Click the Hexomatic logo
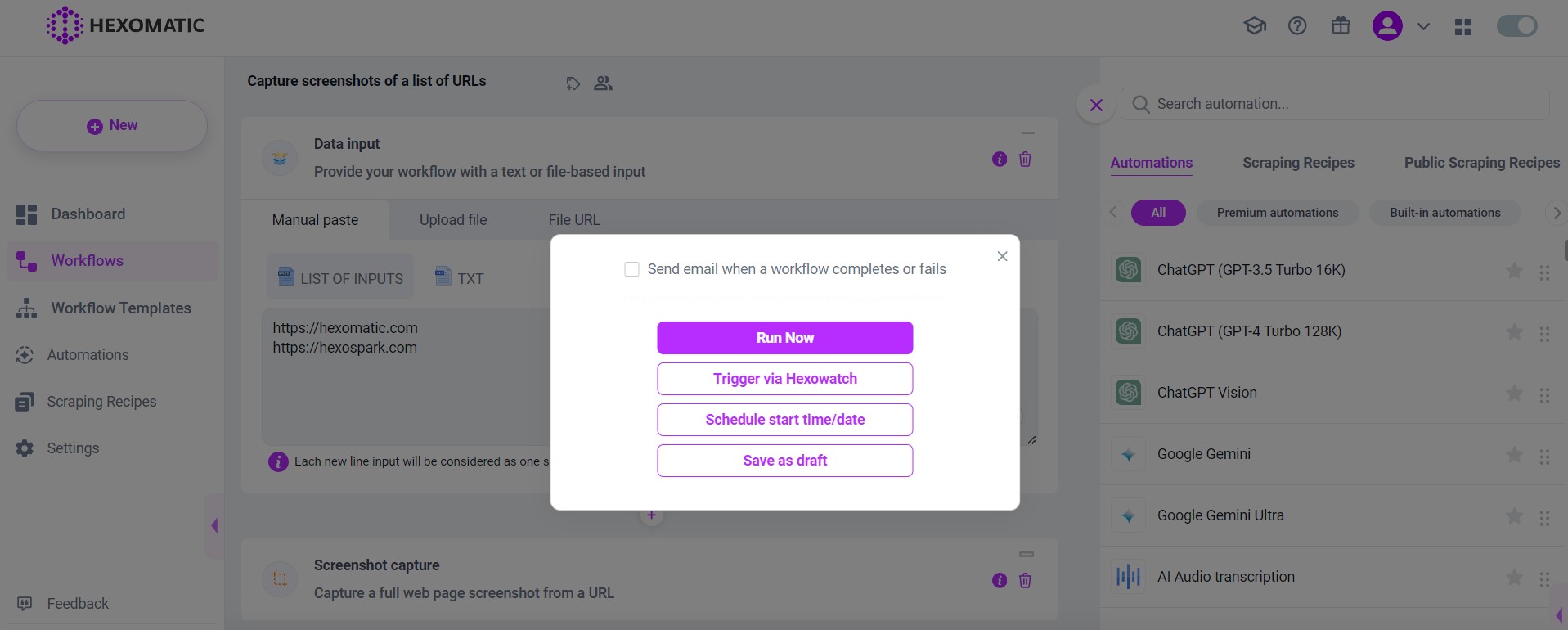This screenshot has height=630, width=1568. point(124,25)
